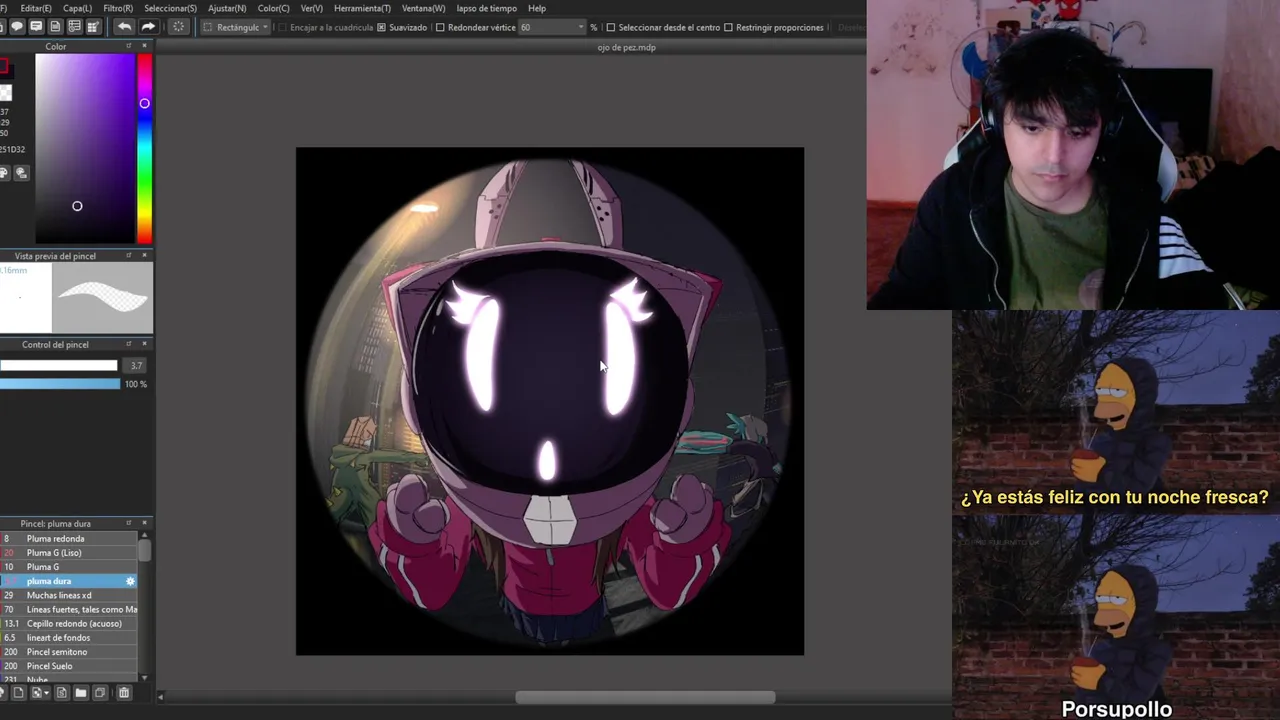Screen dimensions: 1280x720
Task: Click the add script brush icon
Action: [61, 692]
